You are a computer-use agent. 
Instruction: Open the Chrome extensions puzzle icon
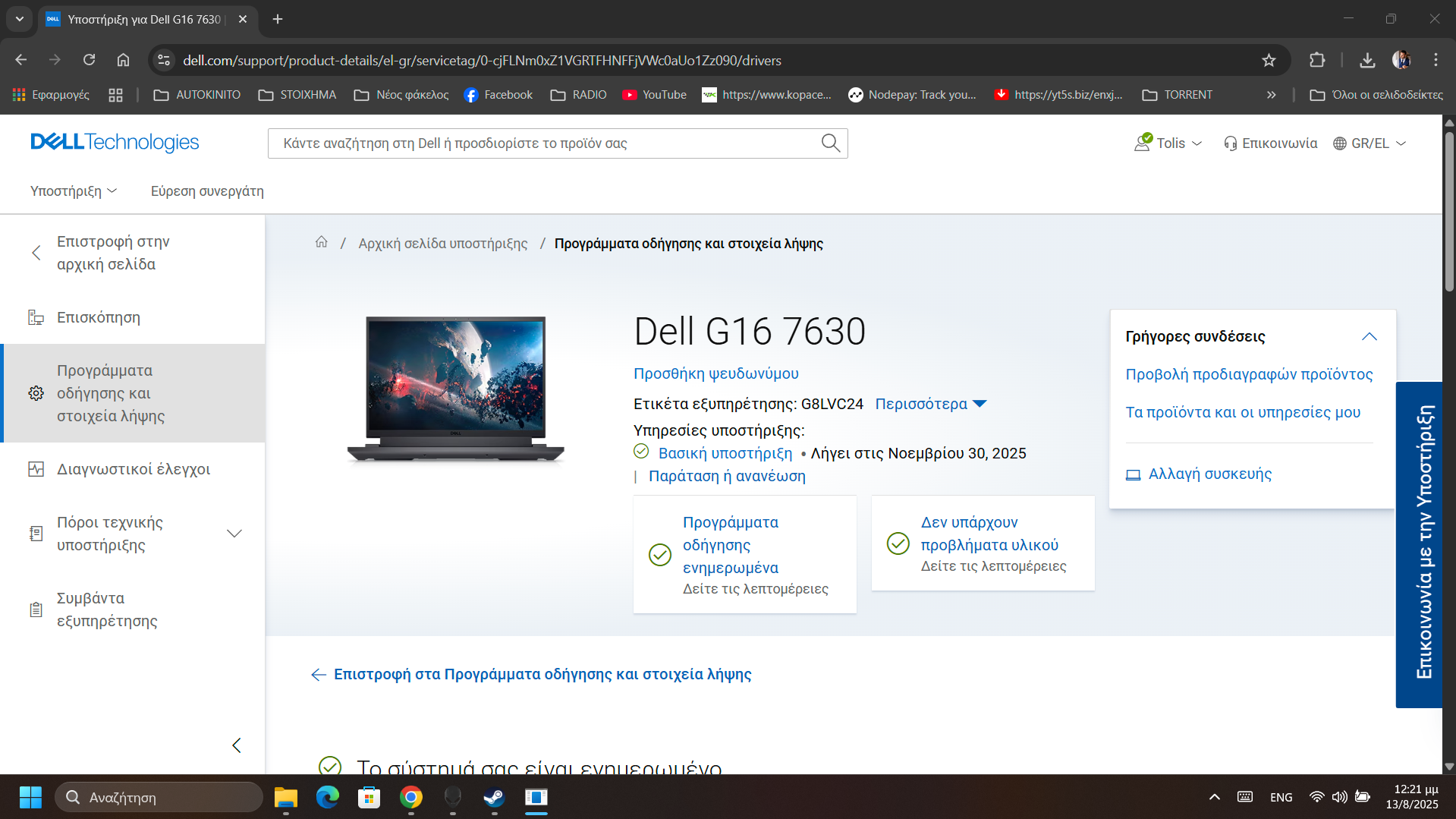[x=1317, y=60]
